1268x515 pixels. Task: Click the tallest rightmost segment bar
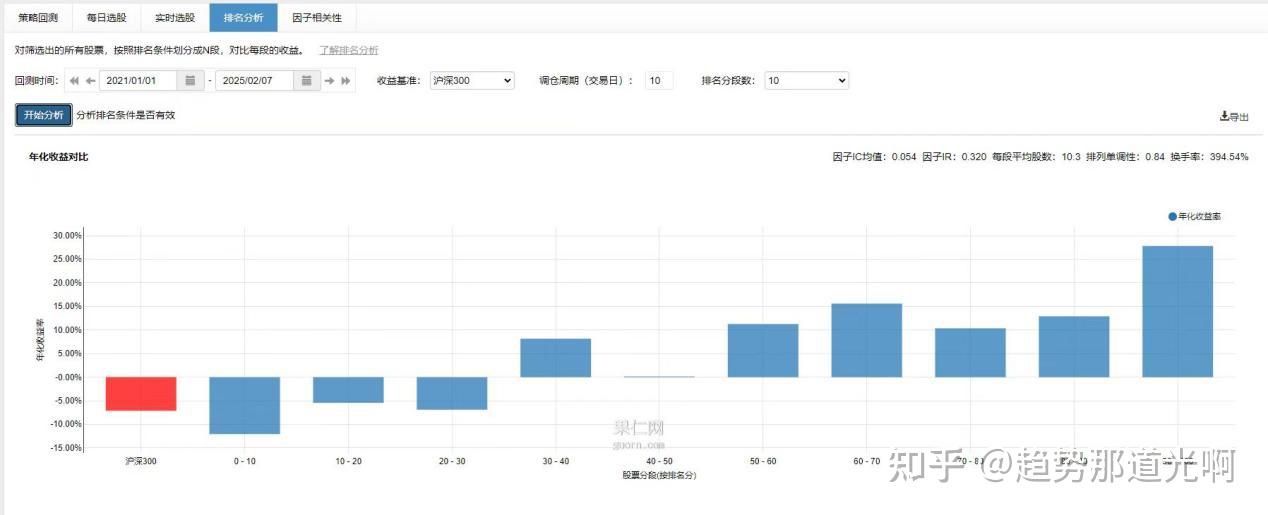[x=1178, y=311]
